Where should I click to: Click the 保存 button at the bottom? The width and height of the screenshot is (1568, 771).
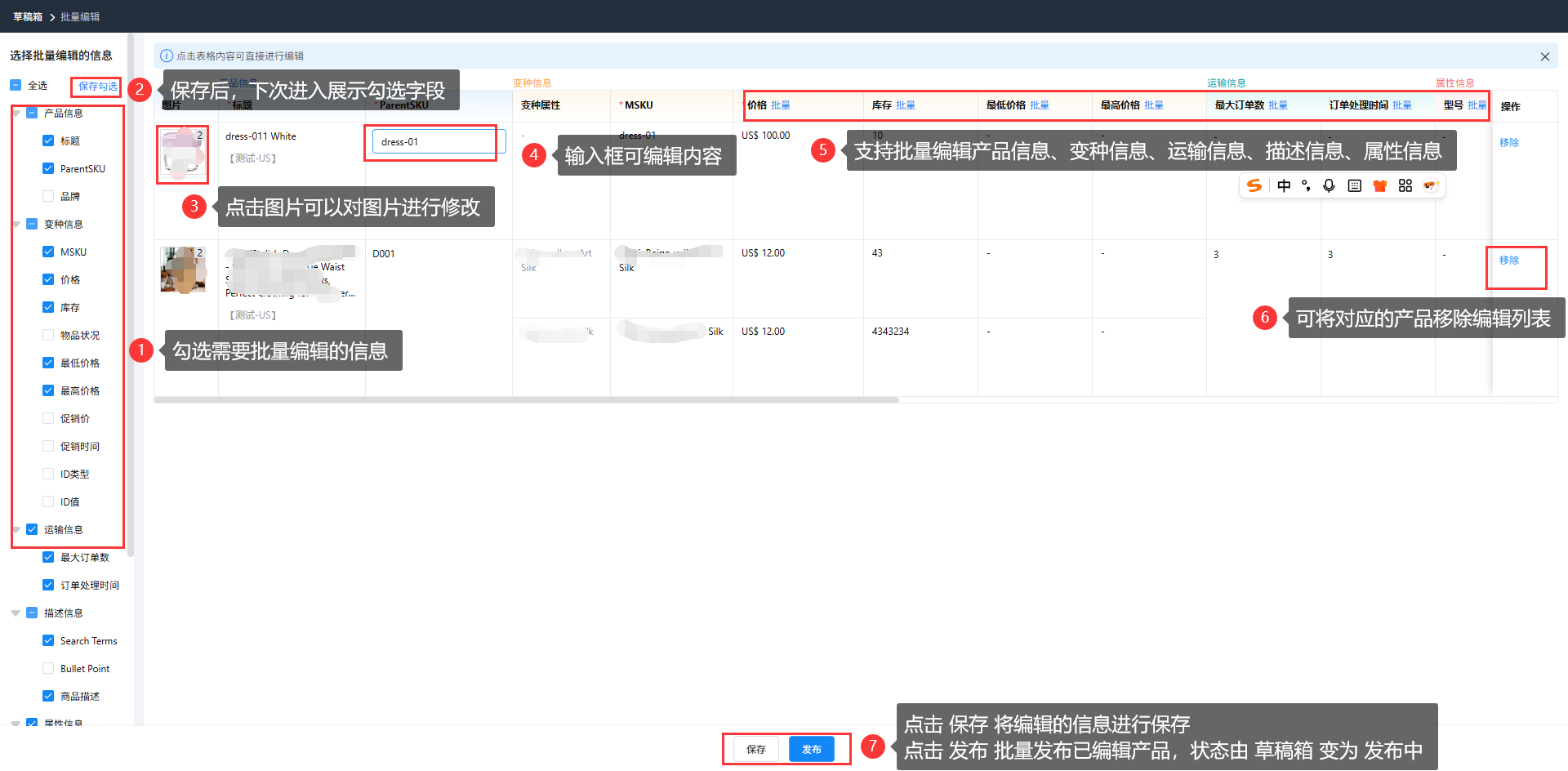pyautogui.click(x=756, y=749)
